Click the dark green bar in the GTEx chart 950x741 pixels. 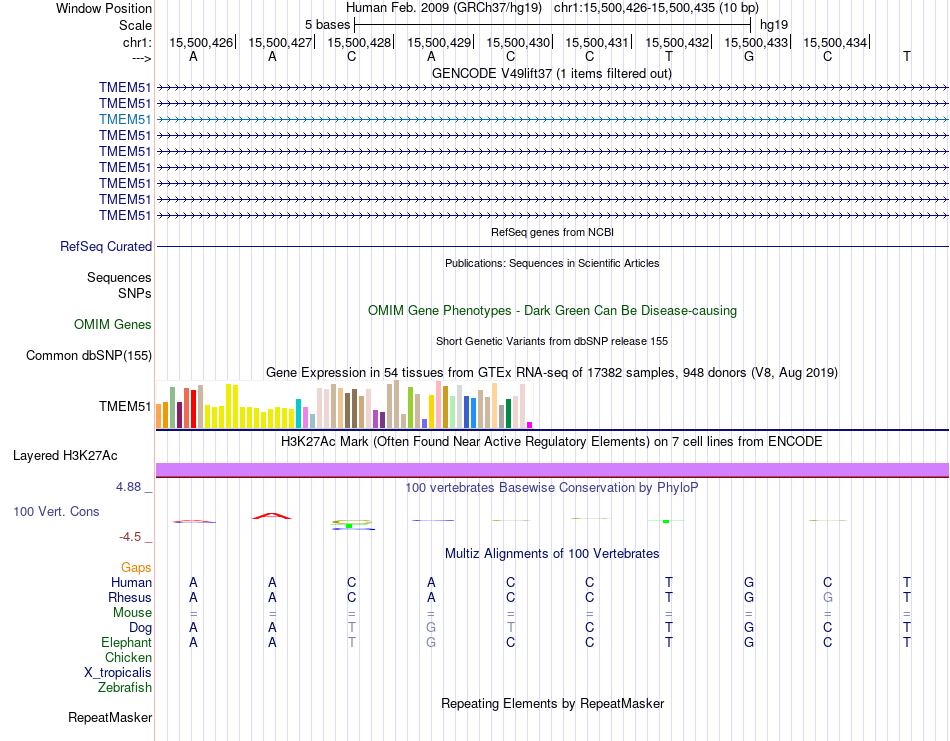tap(508, 414)
